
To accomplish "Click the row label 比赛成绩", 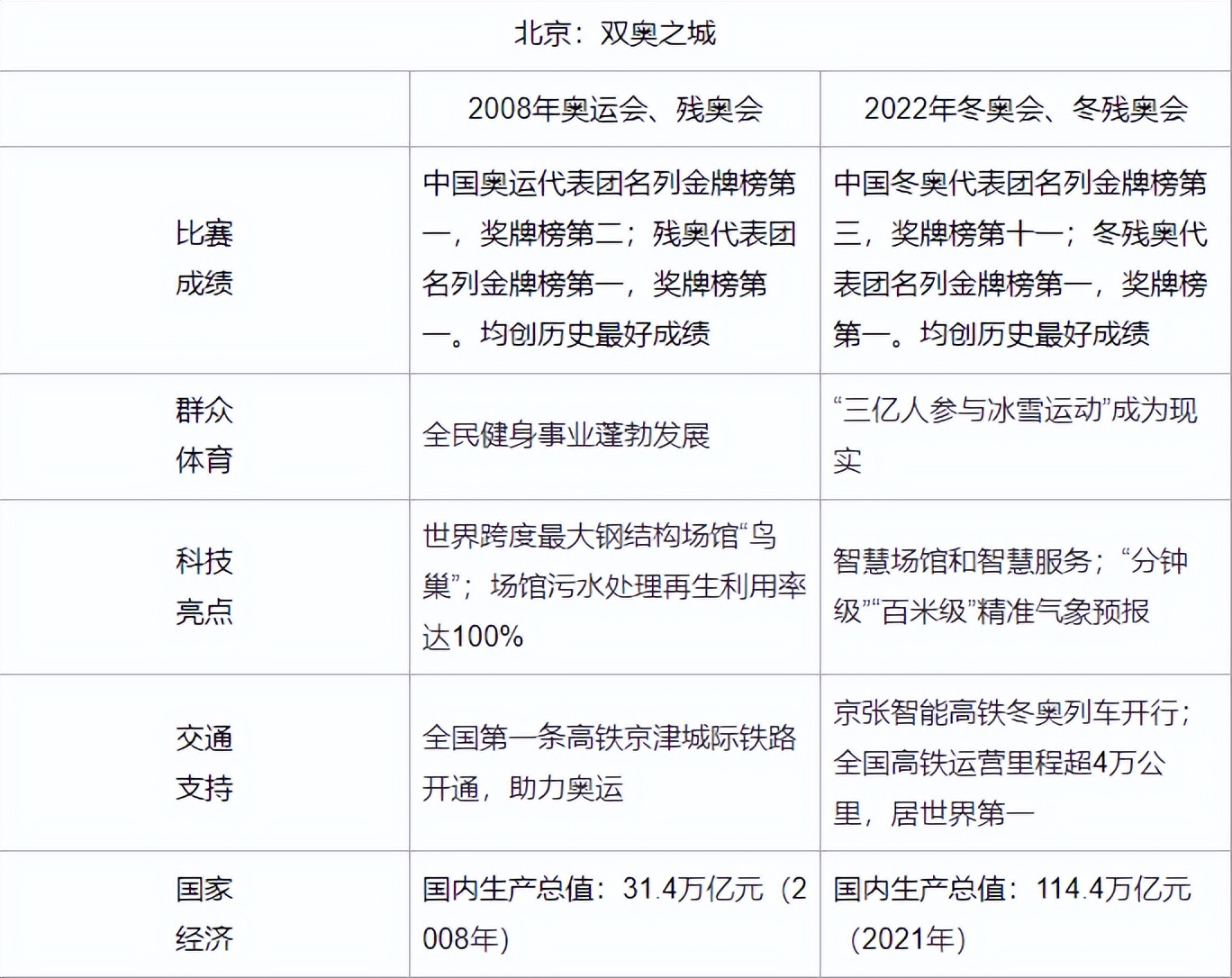I will click(204, 258).
